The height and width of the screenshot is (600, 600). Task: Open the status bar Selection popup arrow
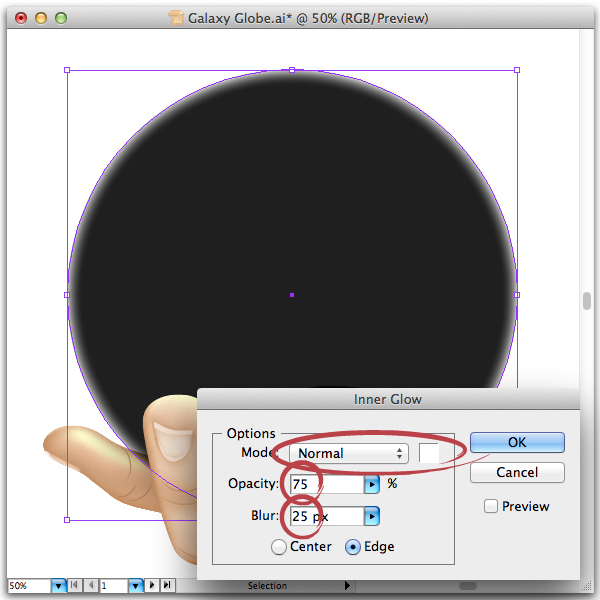347,585
